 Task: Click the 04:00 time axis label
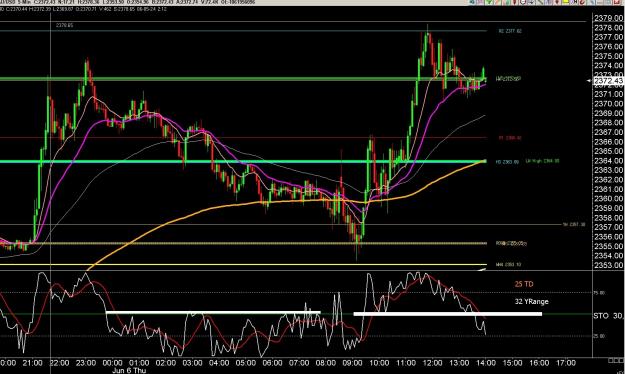(x=219, y=363)
